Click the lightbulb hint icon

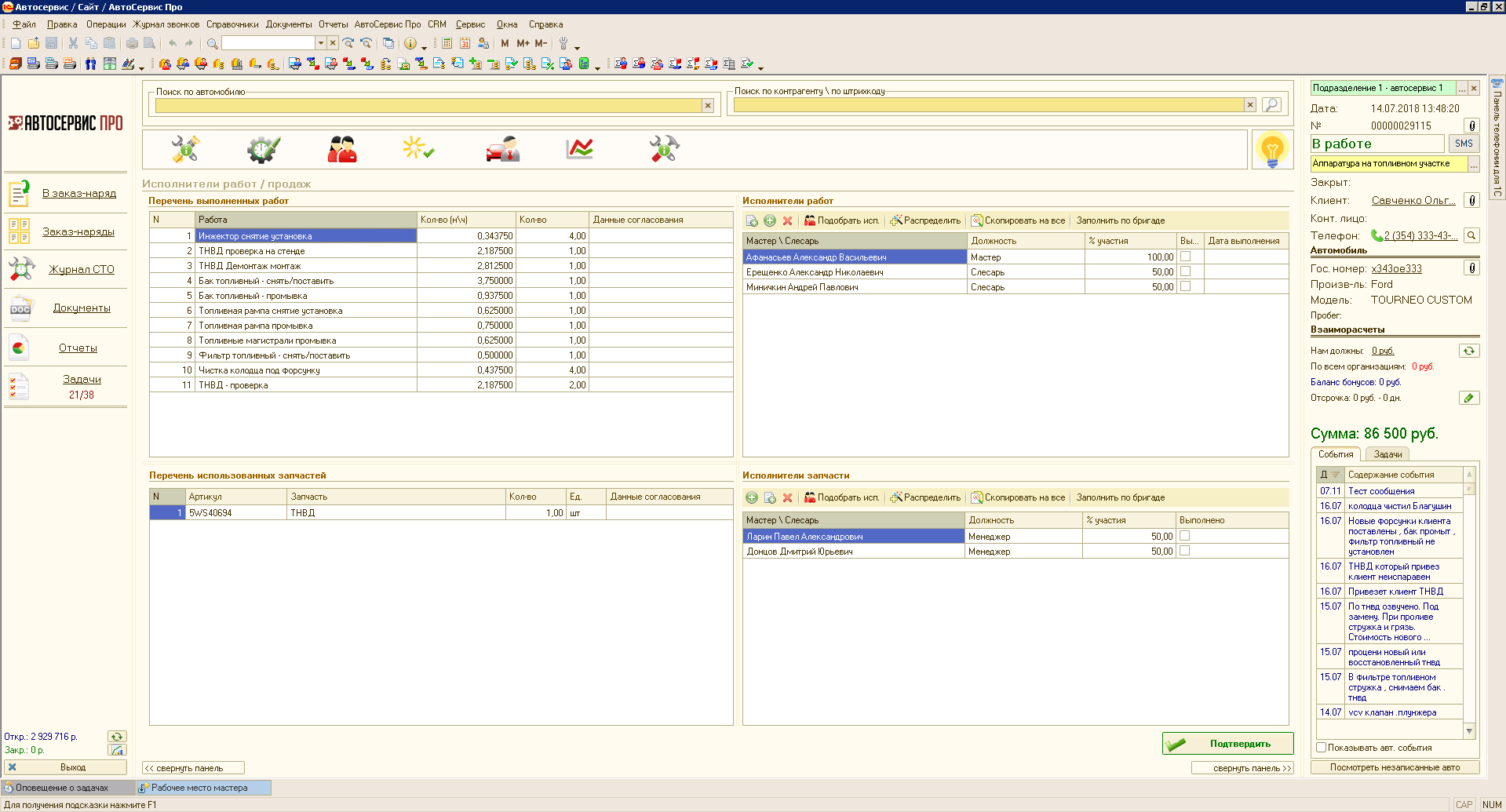click(x=1271, y=149)
